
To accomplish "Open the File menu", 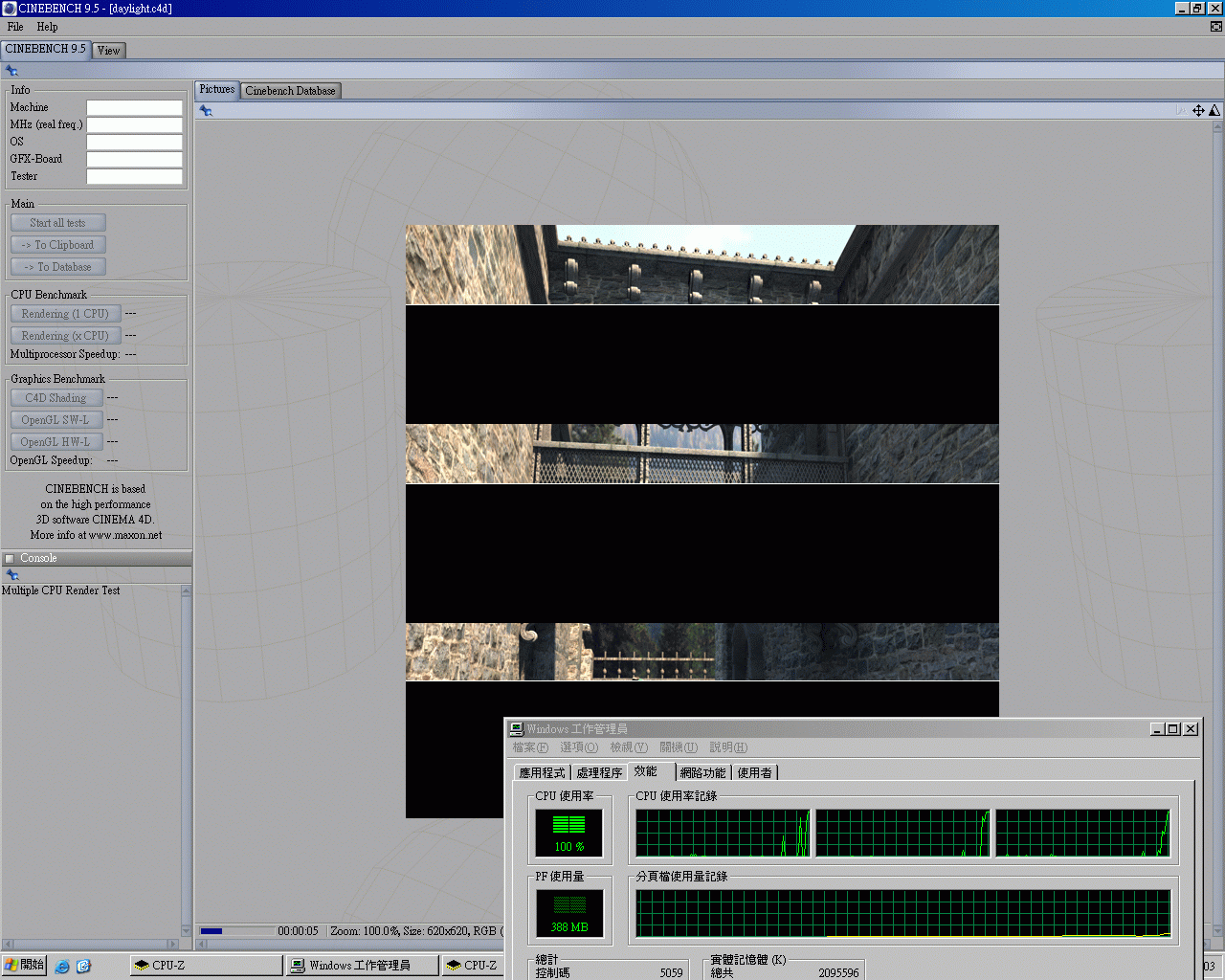I will [x=15, y=27].
